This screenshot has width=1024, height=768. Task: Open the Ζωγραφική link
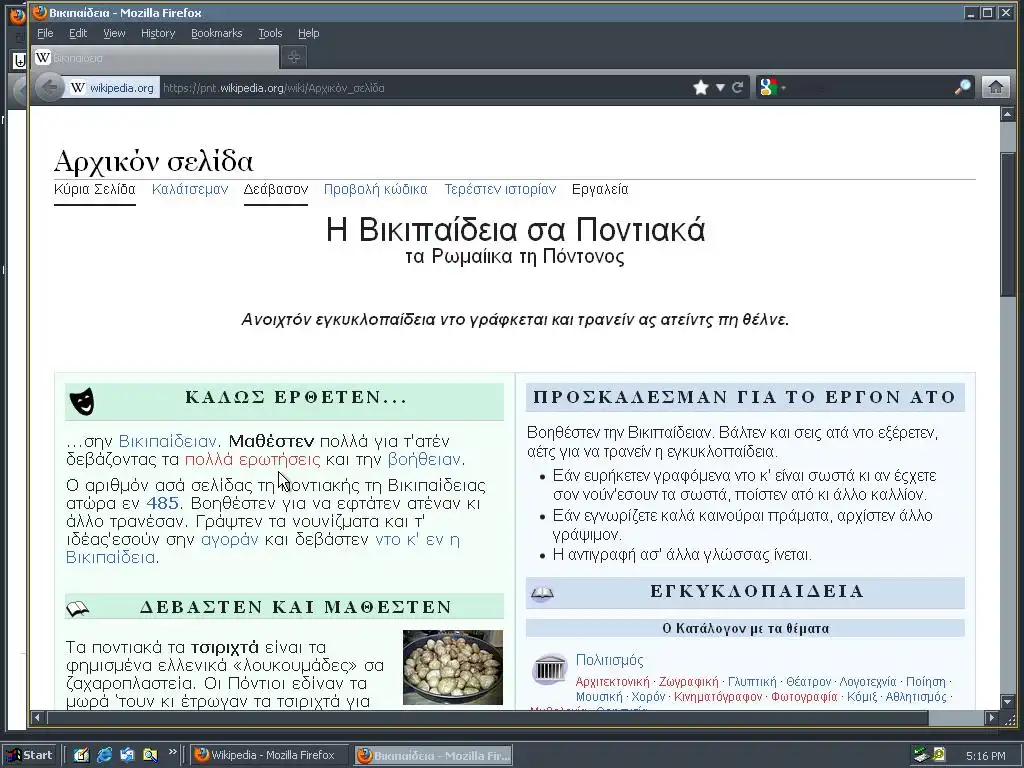pyautogui.click(x=688, y=682)
